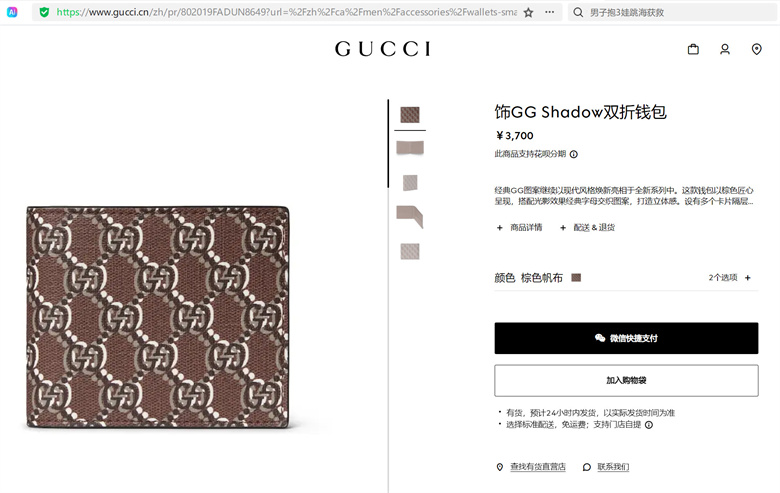Open the shopping bag icon
The image size is (780, 493).
(x=693, y=49)
